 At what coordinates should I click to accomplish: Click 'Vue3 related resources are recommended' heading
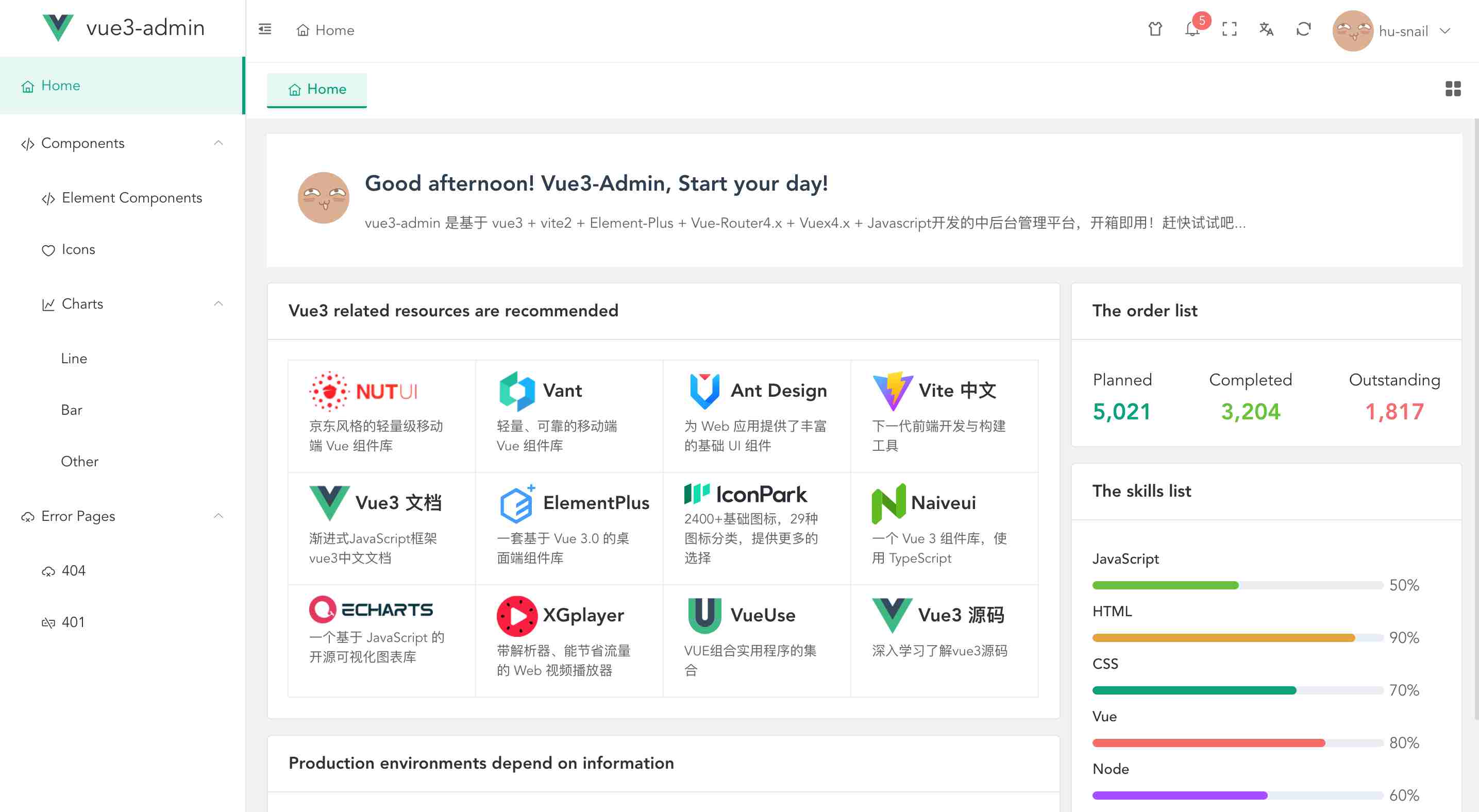(x=453, y=311)
